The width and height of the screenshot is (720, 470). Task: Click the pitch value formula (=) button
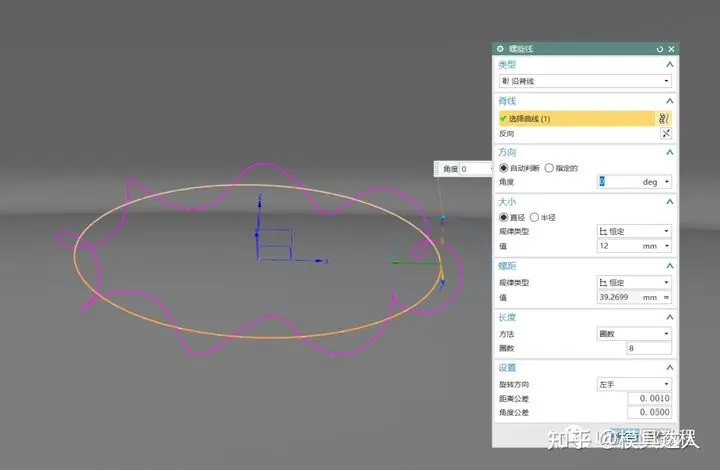point(666,297)
